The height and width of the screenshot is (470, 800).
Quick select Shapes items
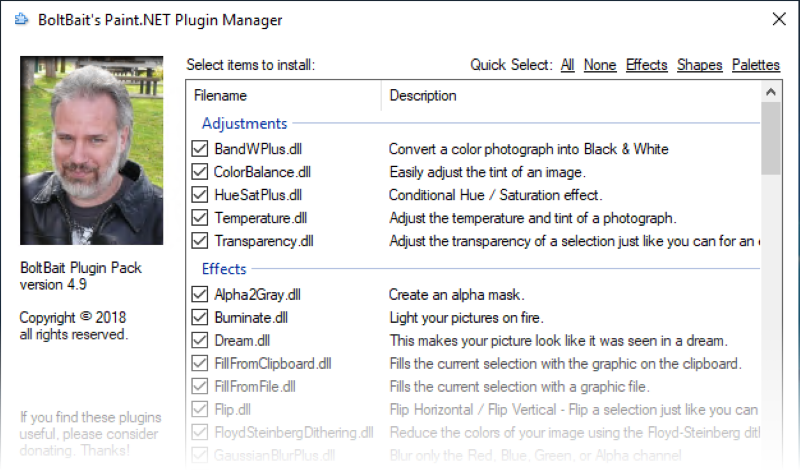pyautogui.click(x=699, y=65)
